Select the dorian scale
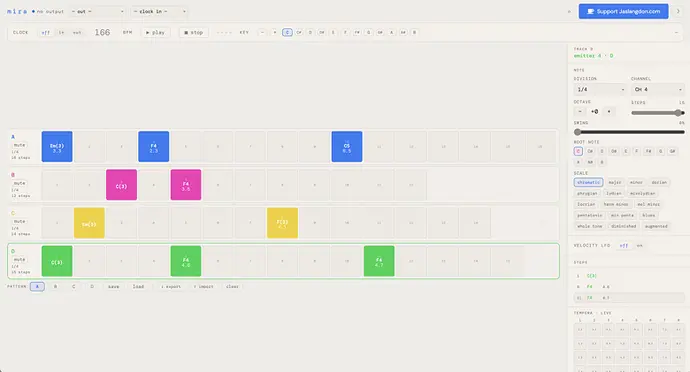The image size is (690, 372). tap(659, 182)
